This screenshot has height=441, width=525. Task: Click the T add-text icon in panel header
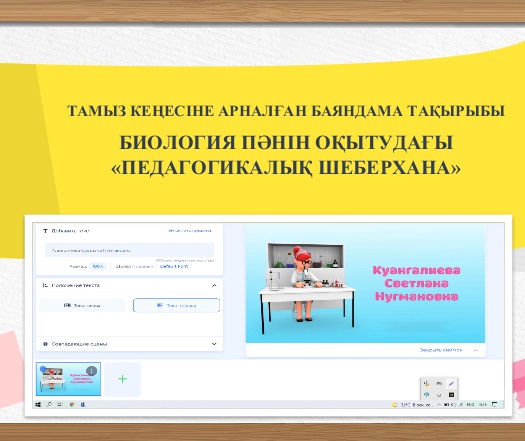(45, 231)
